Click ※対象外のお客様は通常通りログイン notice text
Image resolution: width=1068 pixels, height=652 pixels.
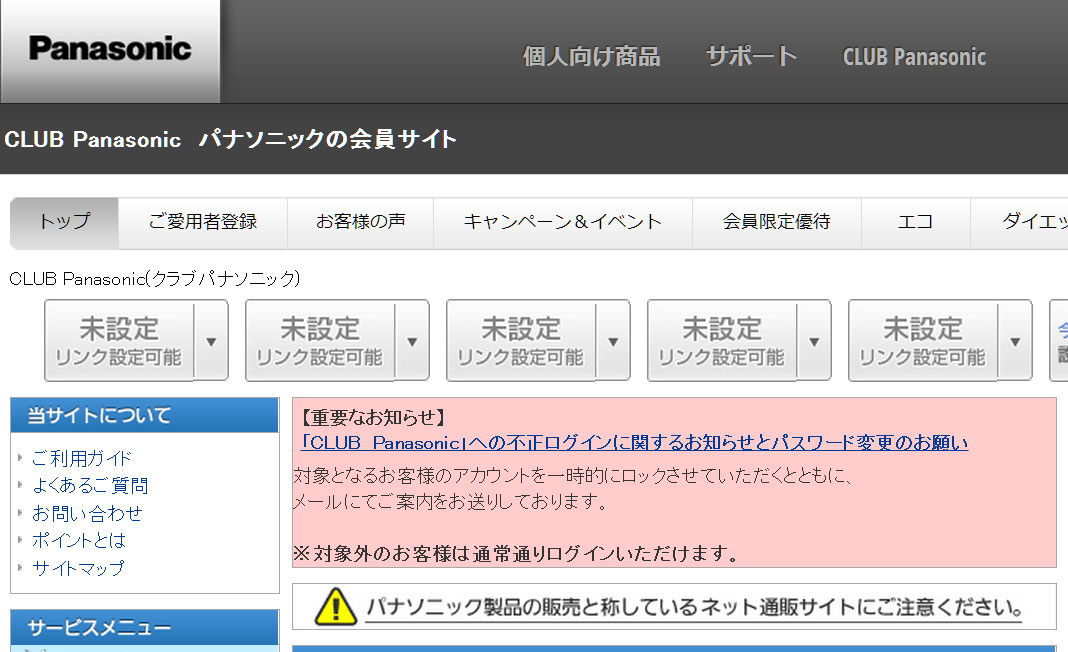[x=516, y=553]
